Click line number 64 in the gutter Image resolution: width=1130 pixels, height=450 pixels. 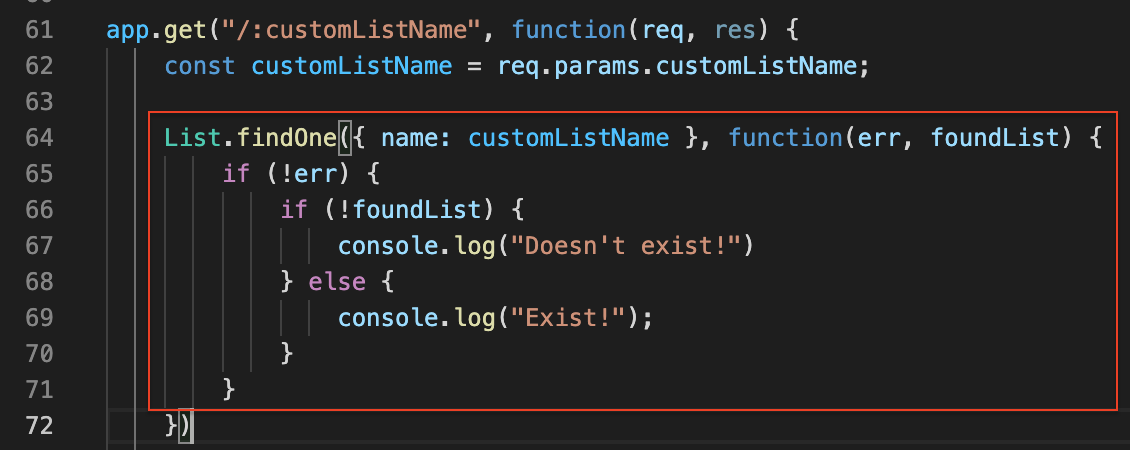point(39,138)
